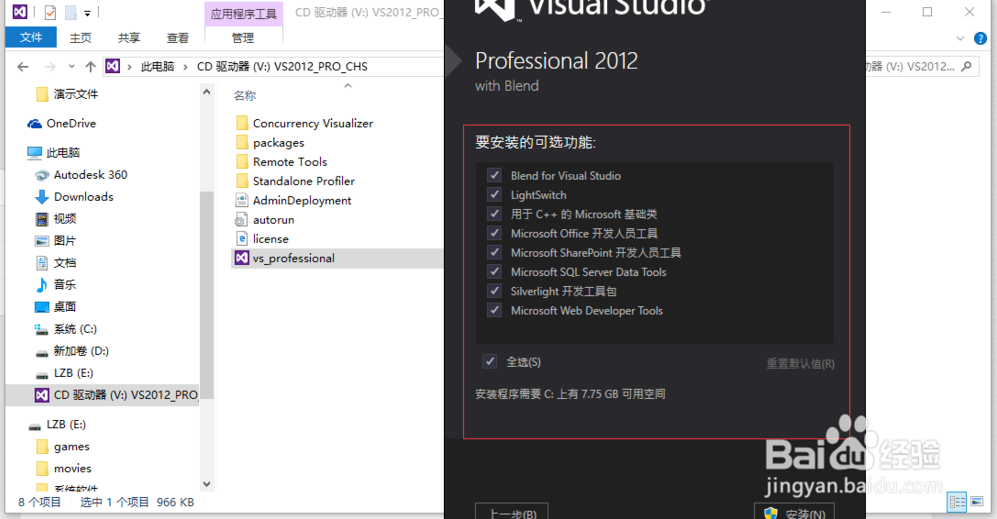Screen dimensions: 997x519
Task: Open the 查看 (View) ribbon tab
Action: 178,37
